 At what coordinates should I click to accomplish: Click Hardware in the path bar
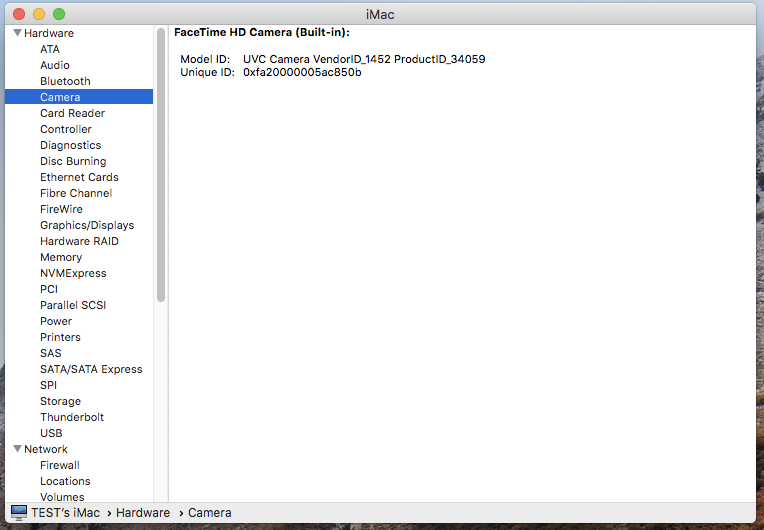coord(143,513)
